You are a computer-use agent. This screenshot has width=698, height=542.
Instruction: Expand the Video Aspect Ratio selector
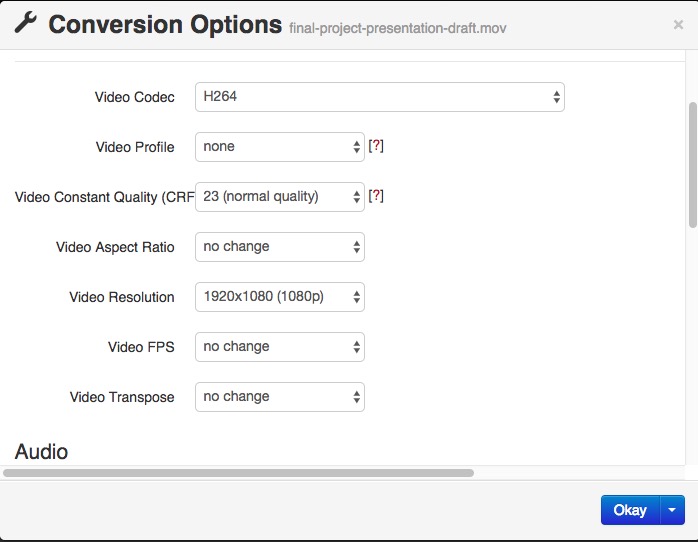point(279,247)
